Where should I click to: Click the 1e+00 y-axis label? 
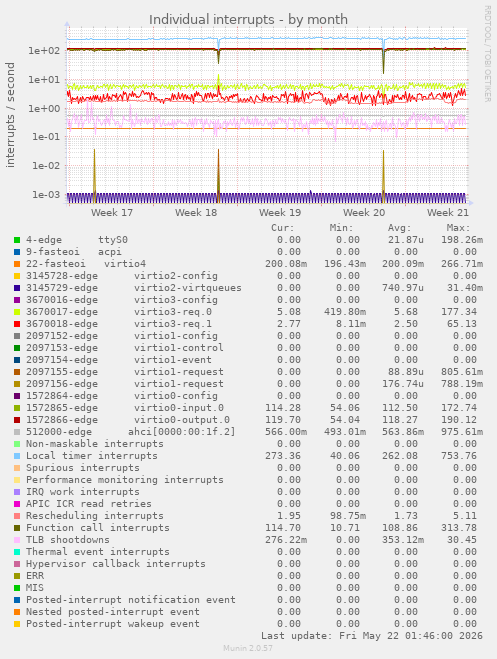click(x=44, y=109)
